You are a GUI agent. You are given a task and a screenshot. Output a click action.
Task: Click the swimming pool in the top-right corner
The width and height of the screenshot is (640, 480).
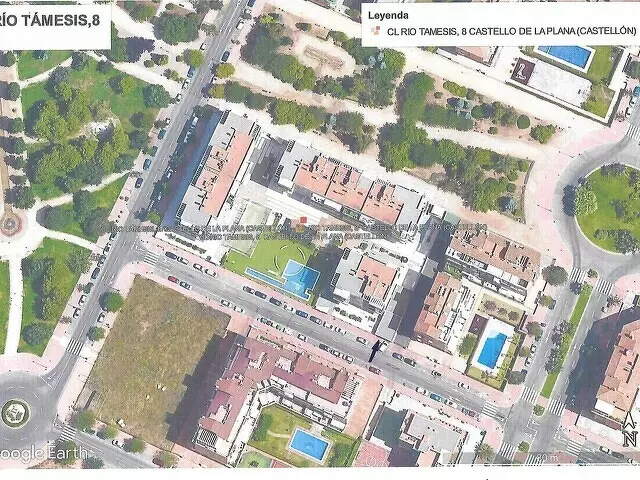click(x=566, y=55)
